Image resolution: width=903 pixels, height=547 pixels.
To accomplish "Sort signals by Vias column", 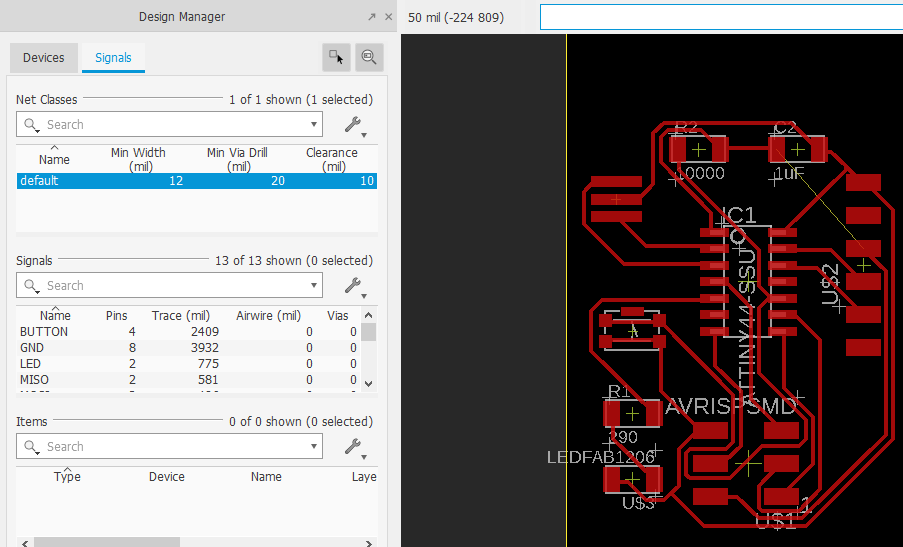I will tap(337, 316).
